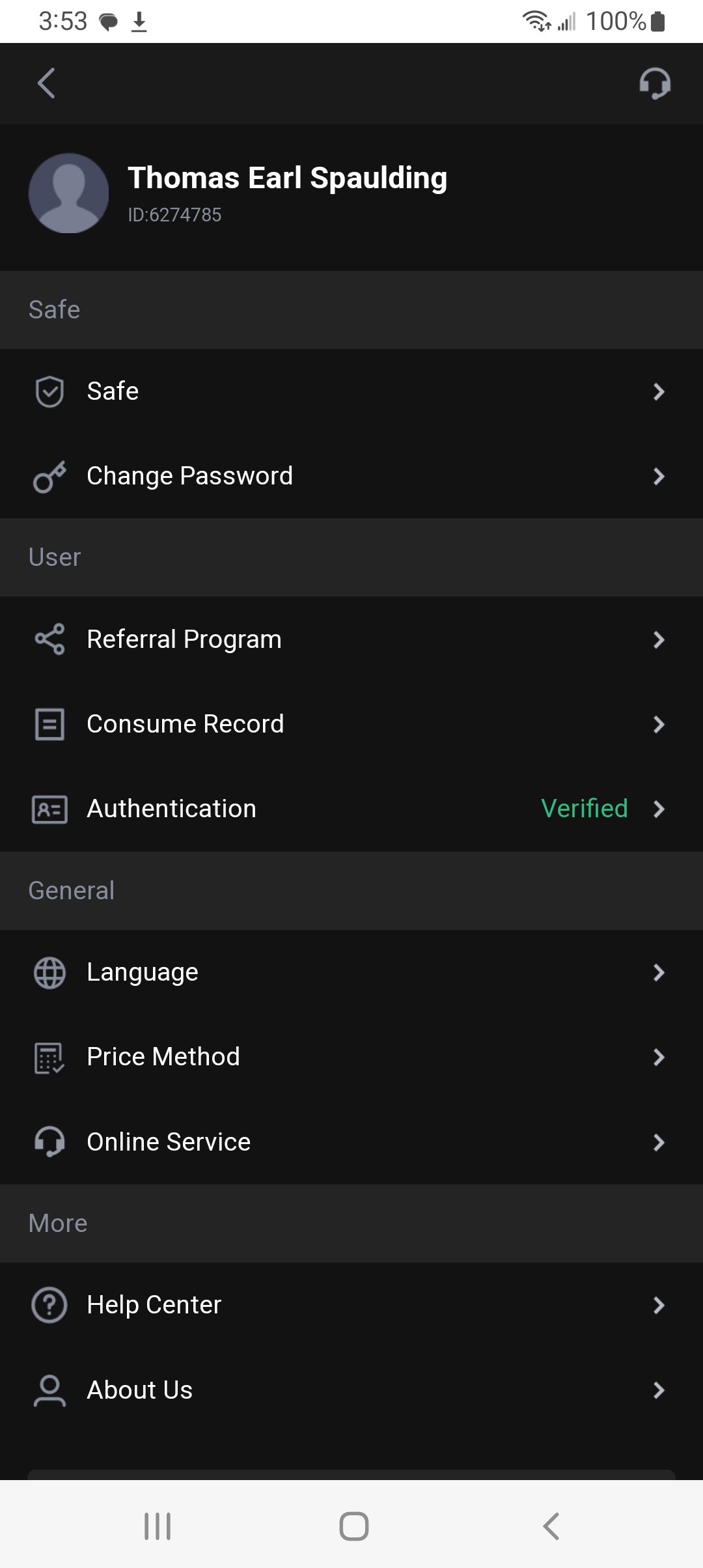Open the About Us entry
Viewport: 703px width, 1568px height.
(140, 1390)
